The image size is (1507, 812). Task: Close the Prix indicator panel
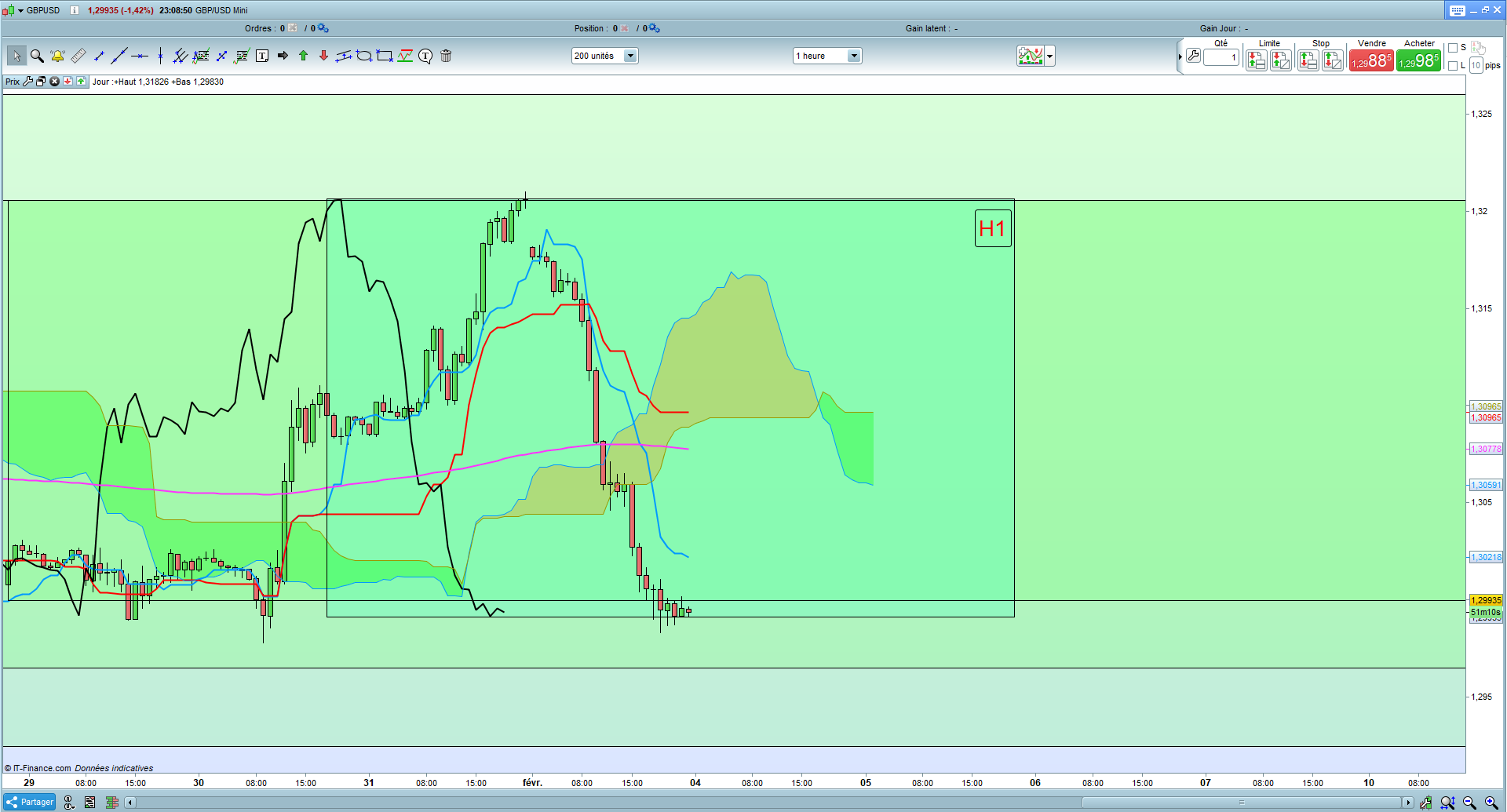[54, 82]
